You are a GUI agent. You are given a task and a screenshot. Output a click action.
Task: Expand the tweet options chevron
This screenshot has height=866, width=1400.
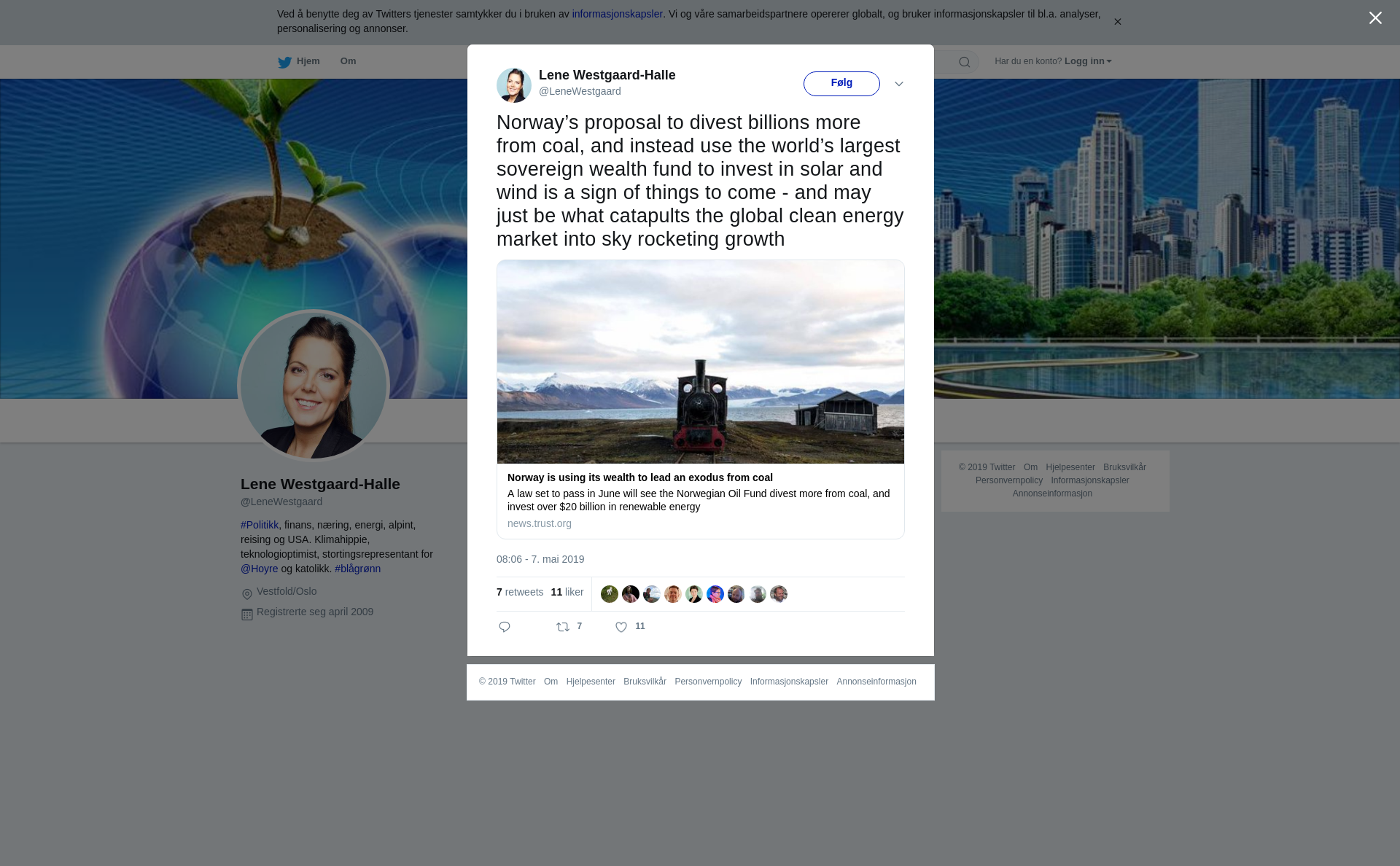(x=899, y=84)
